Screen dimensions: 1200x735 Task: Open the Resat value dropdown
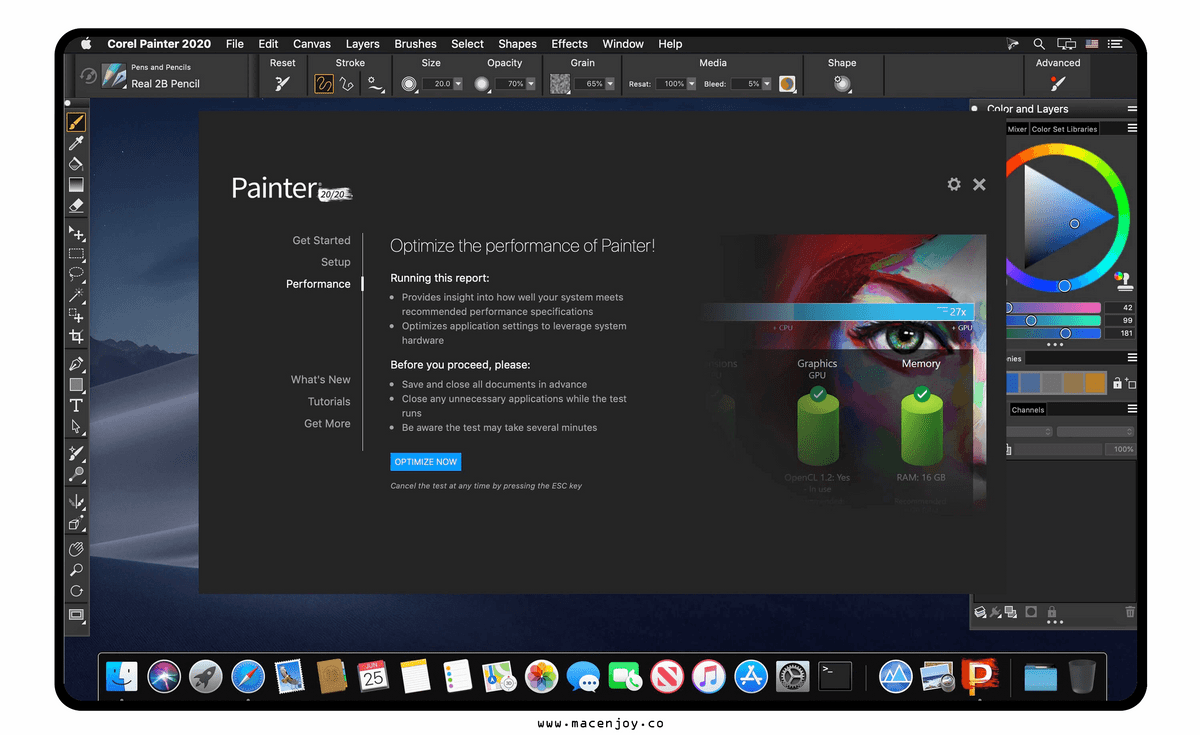pyautogui.click(x=693, y=84)
